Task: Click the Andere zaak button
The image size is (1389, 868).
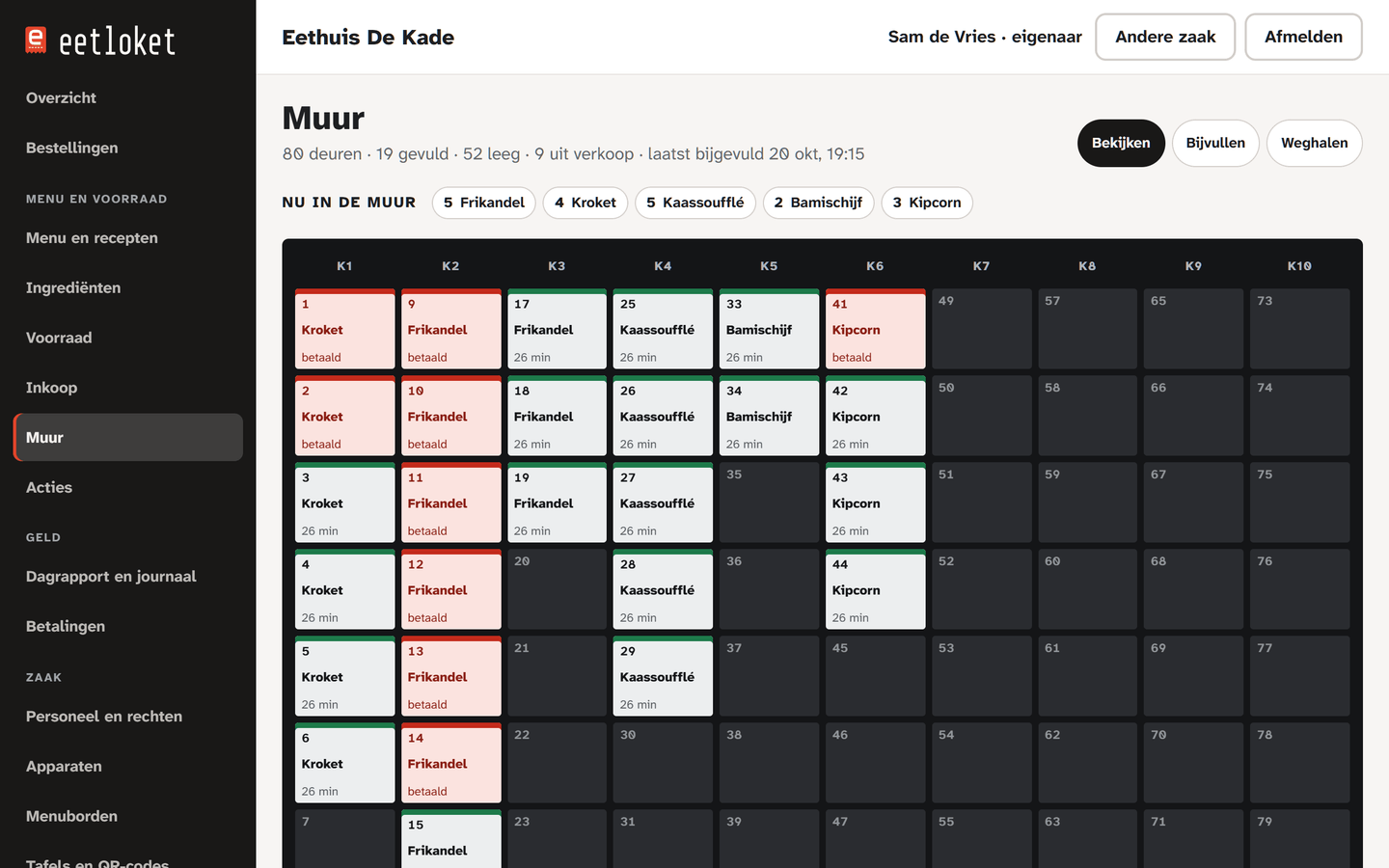Action: pyautogui.click(x=1165, y=37)
